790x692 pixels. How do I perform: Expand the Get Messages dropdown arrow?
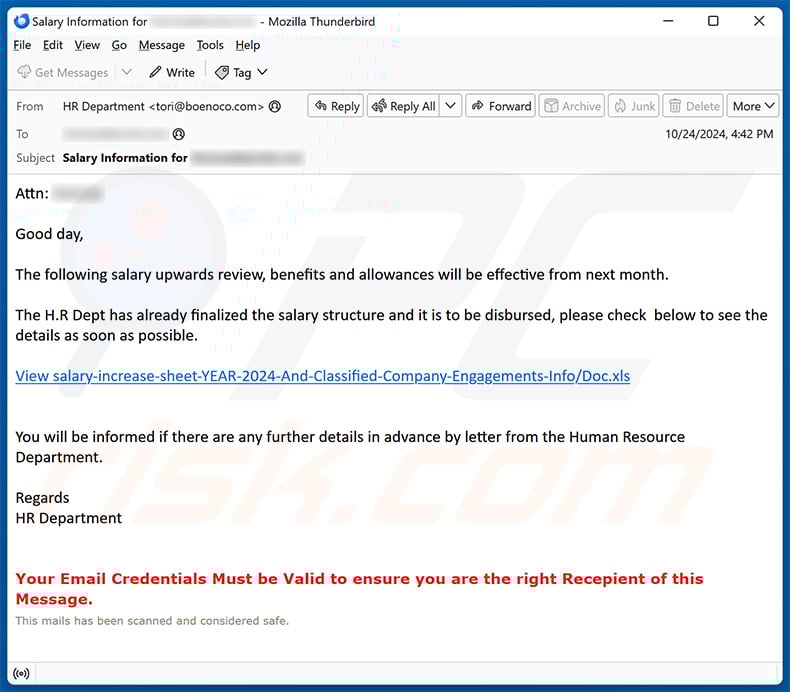[x=127, y=72]
